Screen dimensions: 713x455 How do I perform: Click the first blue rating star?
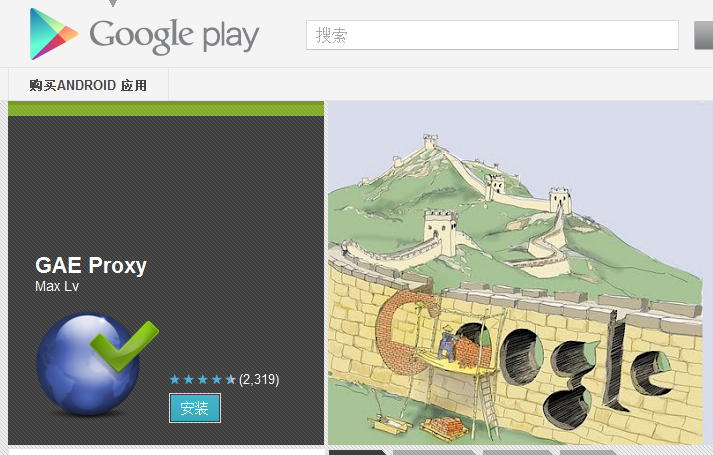(175, 379)
